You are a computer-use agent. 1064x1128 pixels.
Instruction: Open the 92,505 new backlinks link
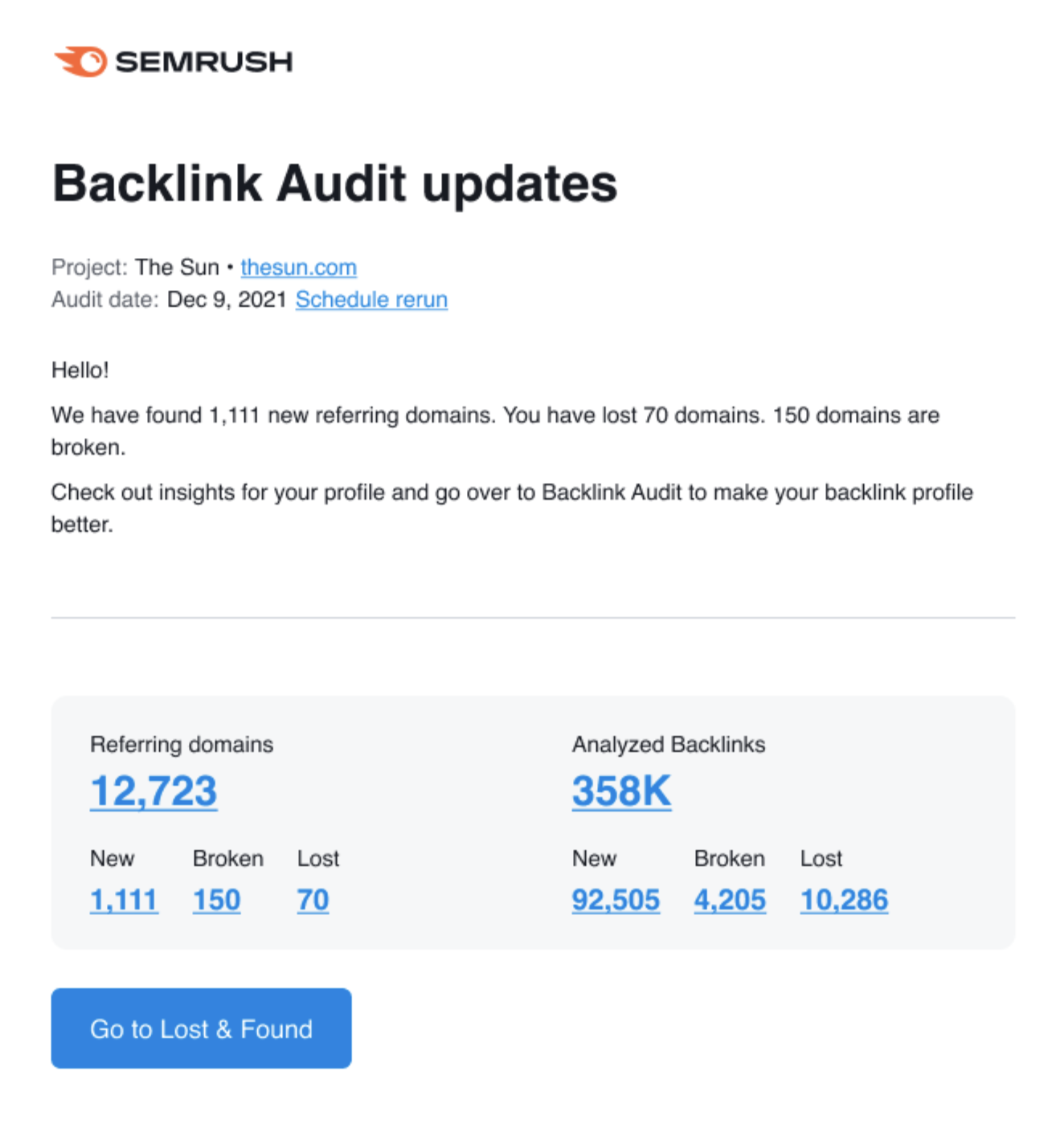pyautogui.click(x=616, y=901)
